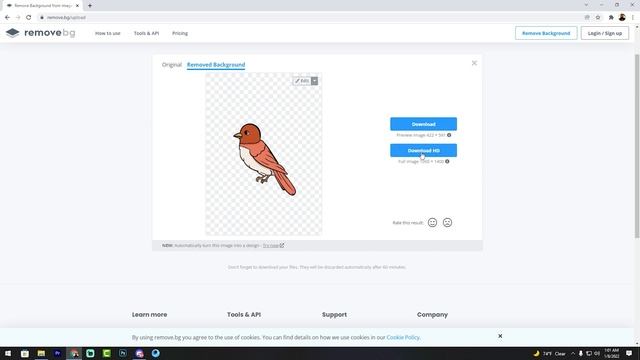
Task: Click the microphone tray icon
Action: (x=581, y=353)
